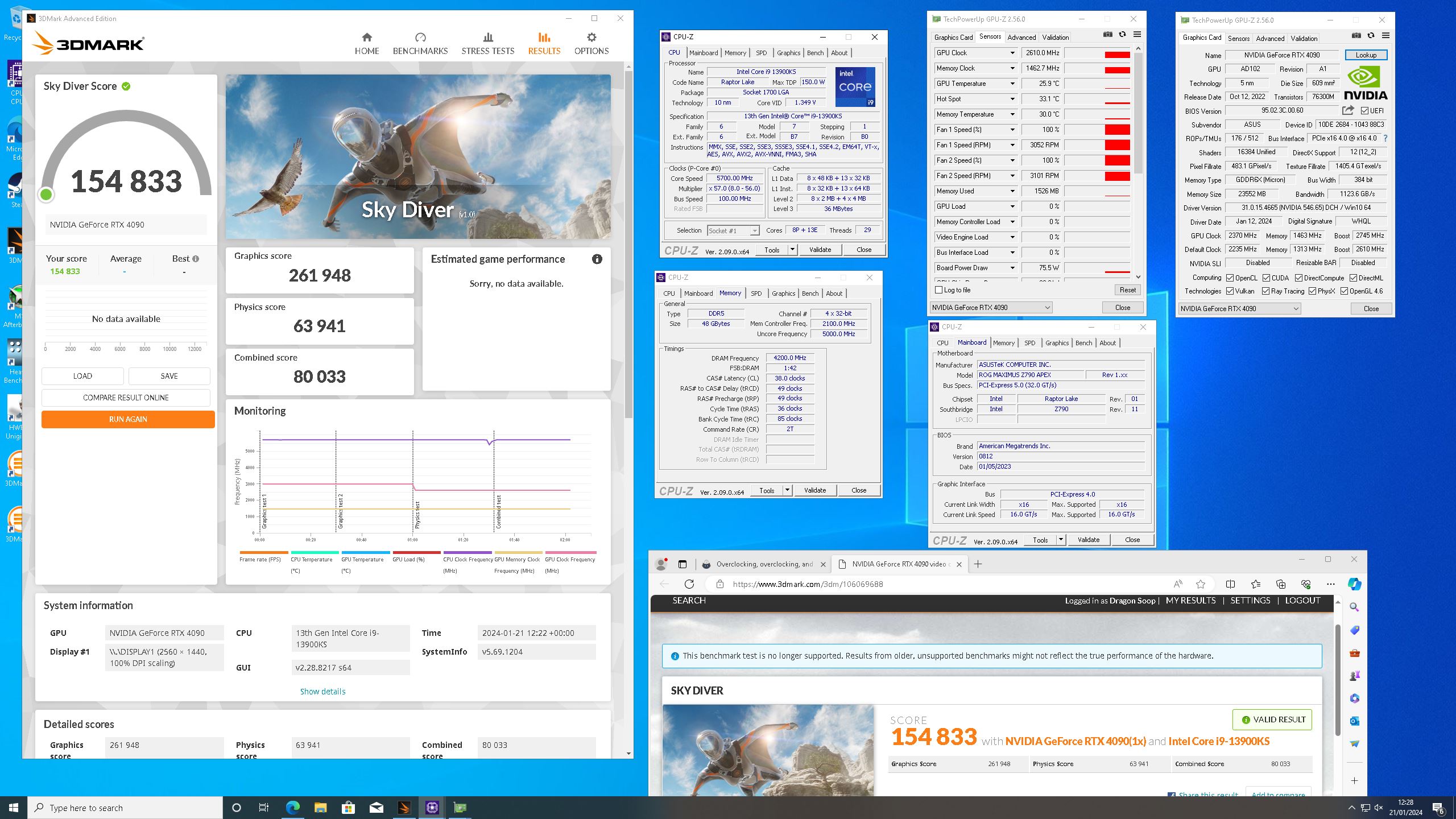The width and height of the screenshot is (1456, 819).
Task: Click COMPARE RESULT ONLINE button
Action: tap(126, 398)
